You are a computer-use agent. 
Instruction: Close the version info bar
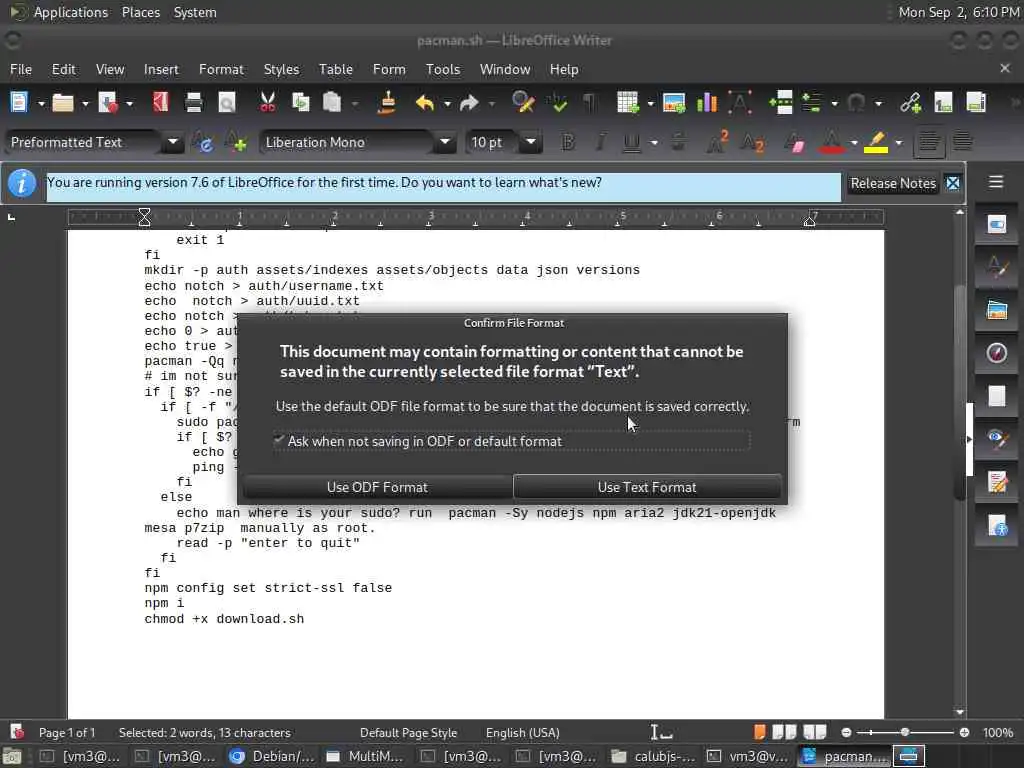point(953,184)
